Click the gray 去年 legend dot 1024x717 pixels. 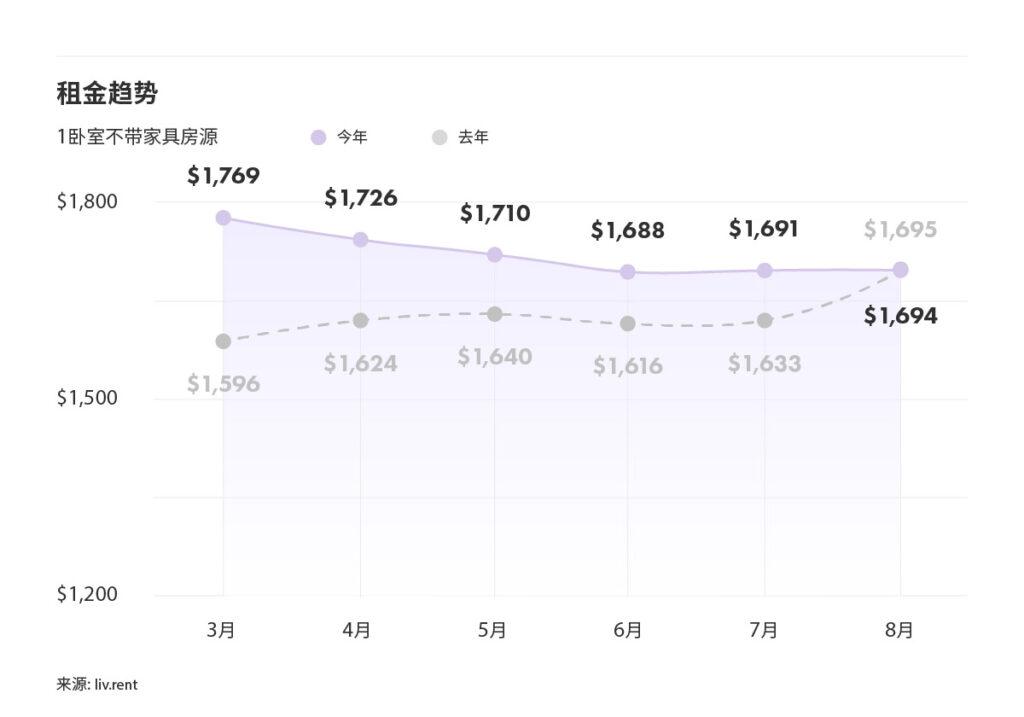pyautogui.click(x=440, y=138)
